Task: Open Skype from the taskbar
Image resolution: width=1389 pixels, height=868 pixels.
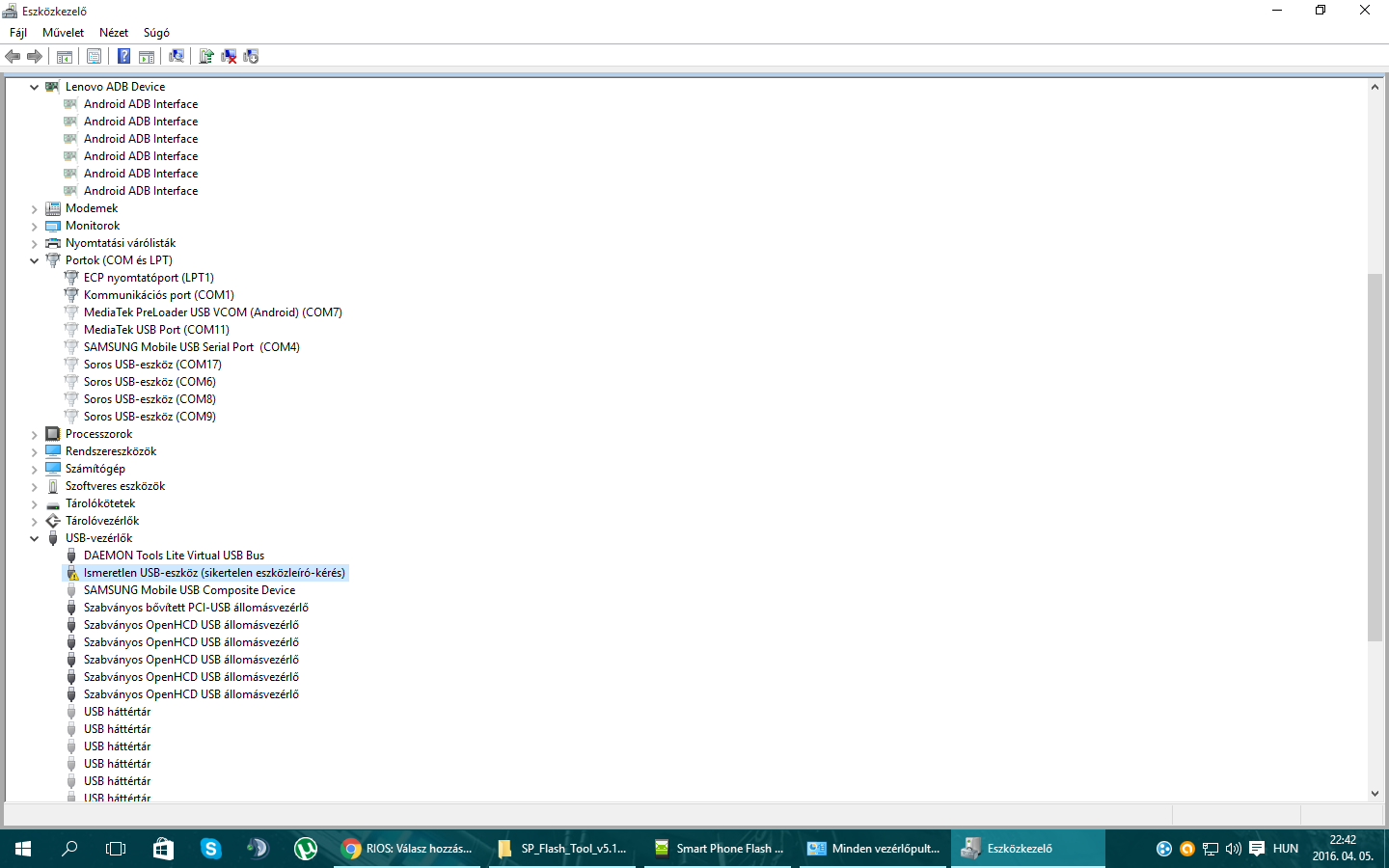Action: tap(210, 849)
